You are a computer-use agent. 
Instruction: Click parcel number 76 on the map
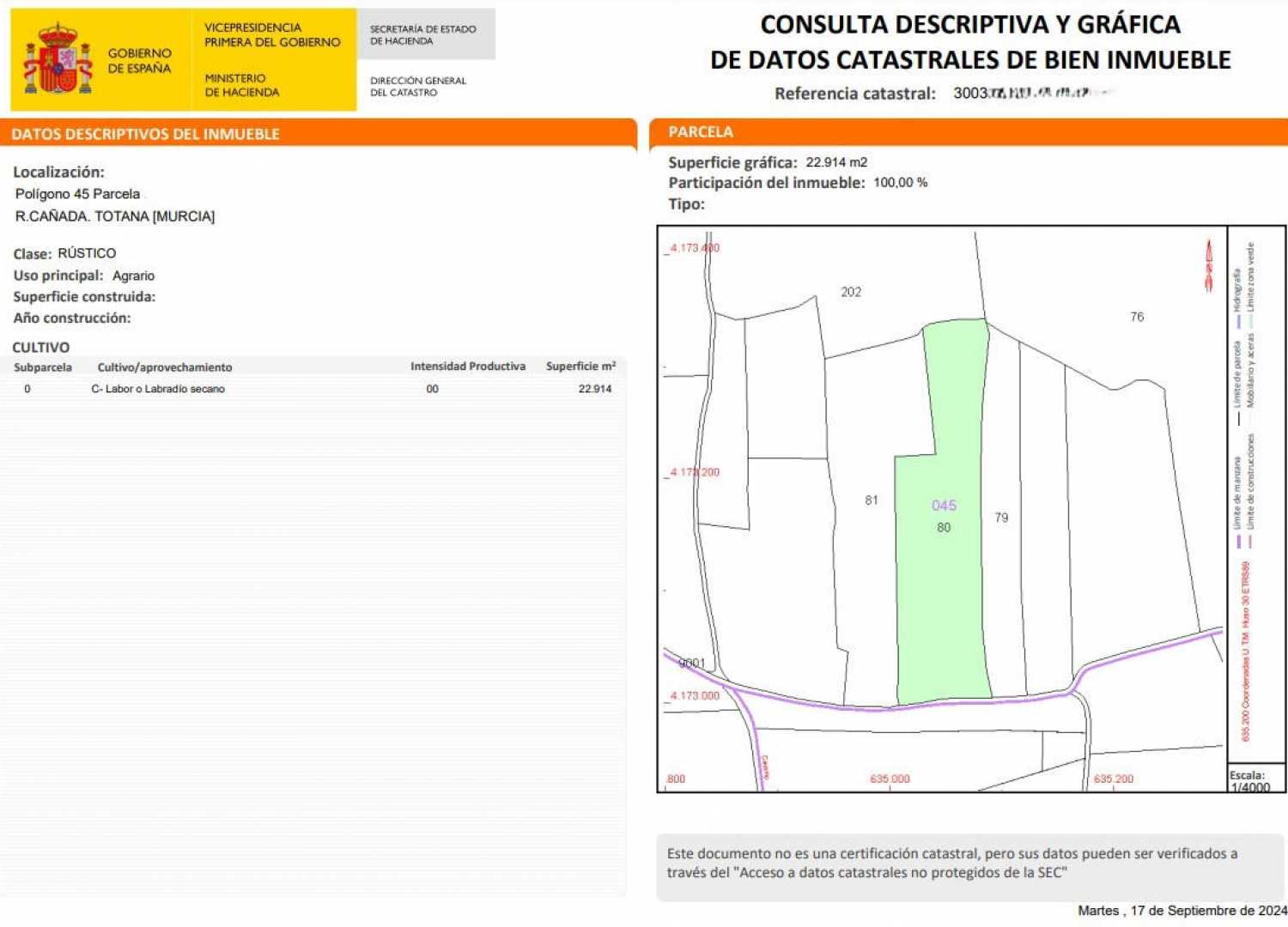[x=1137, y=317]
